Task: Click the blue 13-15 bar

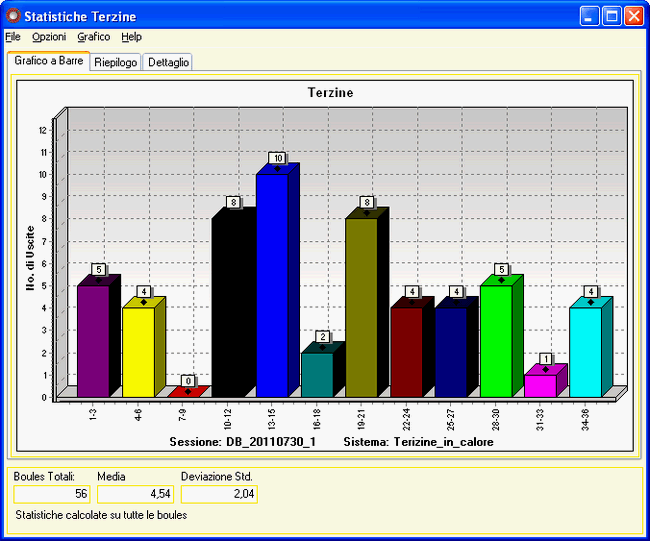Action: point(272,285)
